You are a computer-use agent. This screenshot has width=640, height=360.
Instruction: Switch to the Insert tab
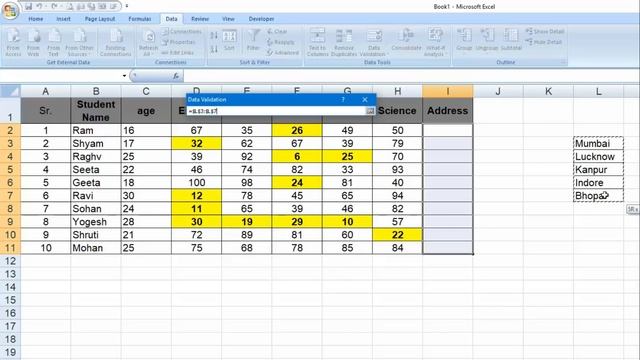(63, 19)
